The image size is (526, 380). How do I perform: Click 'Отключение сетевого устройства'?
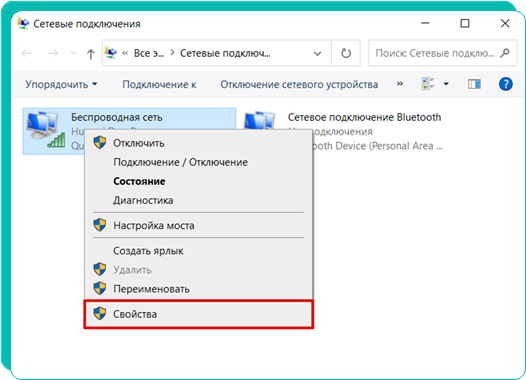pyautogui.click(x=299, y=84)
